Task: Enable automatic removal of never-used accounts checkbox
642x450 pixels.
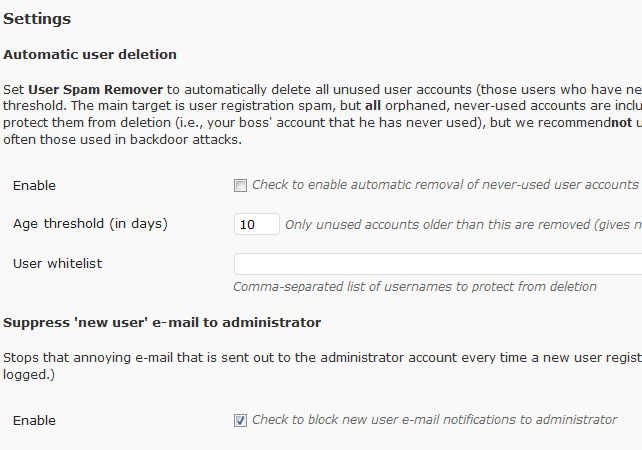Action: (240, 185)
